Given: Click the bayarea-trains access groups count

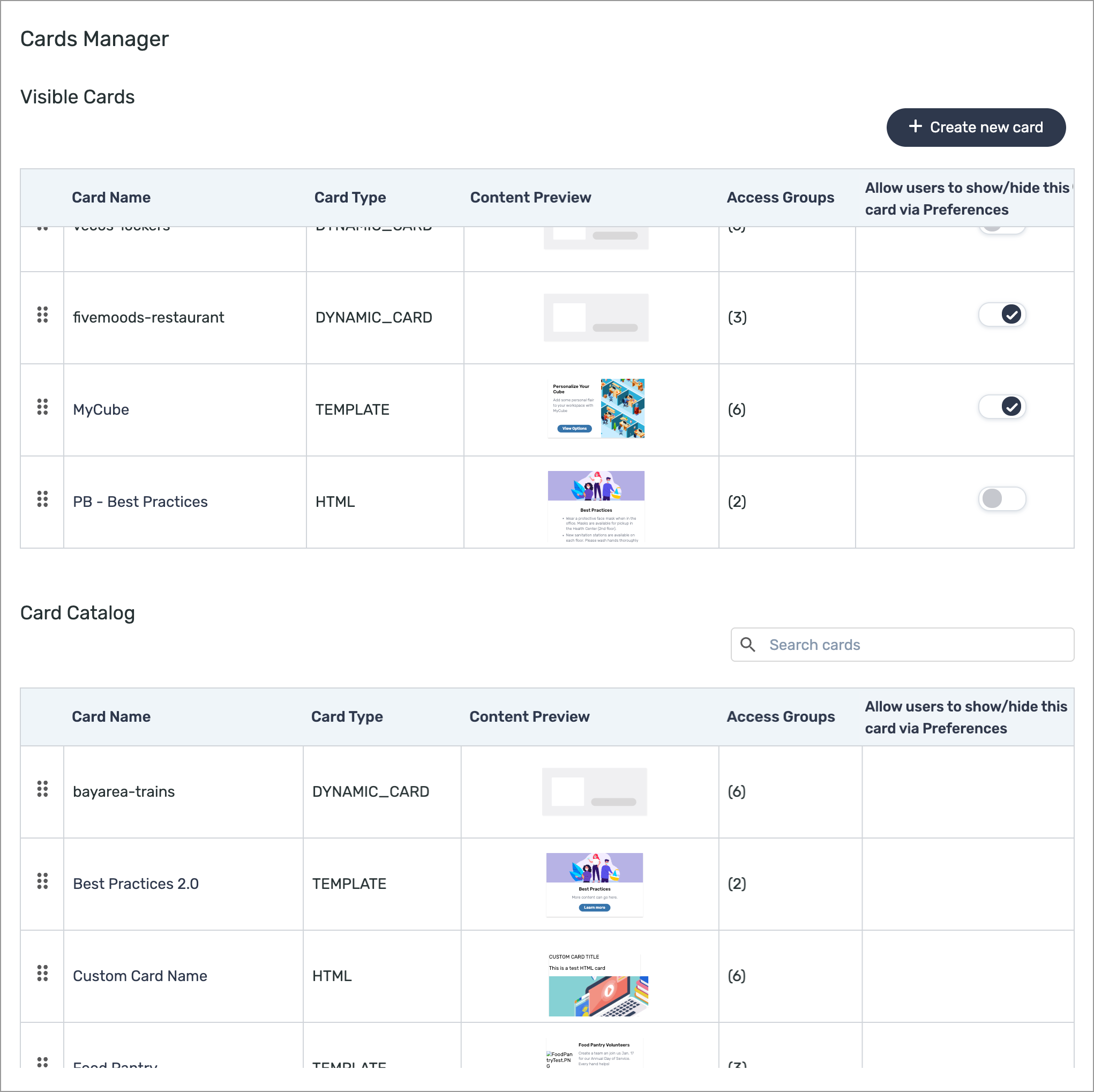Looking at the screenshot, I should [x=736, y=791].
